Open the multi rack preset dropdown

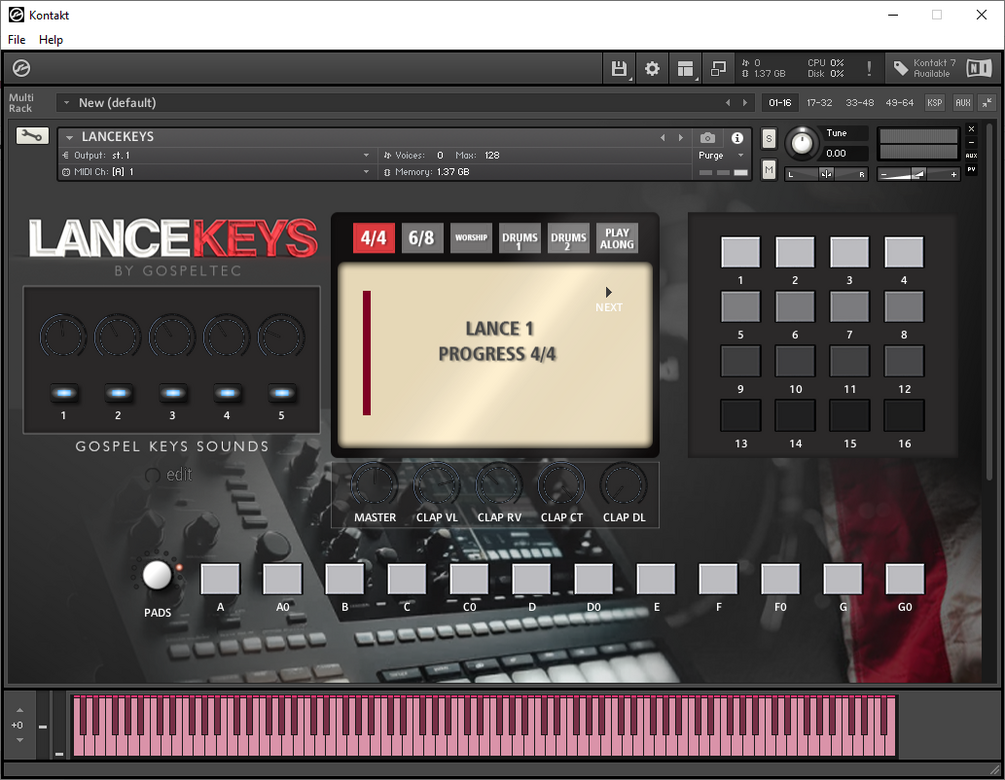click(66, 103)
